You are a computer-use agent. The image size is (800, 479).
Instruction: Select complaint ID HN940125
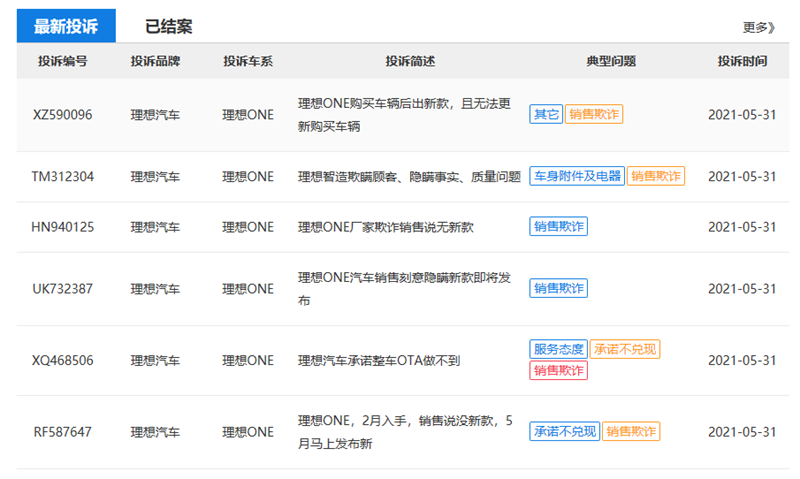[x=62, y=227]
